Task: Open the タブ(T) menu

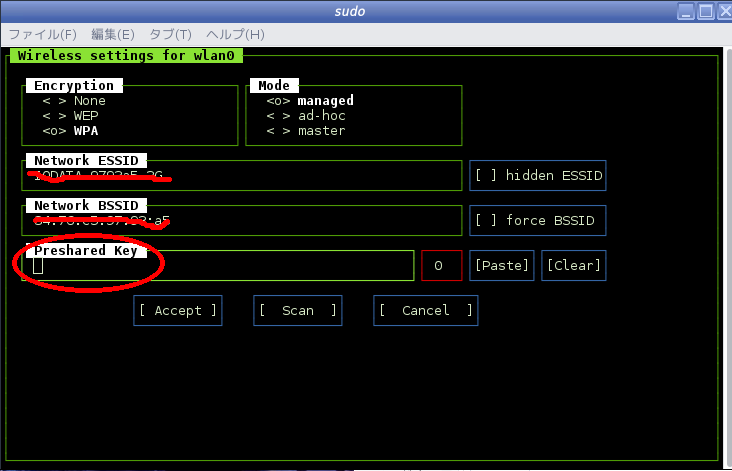Action: [x=170, y=35]
